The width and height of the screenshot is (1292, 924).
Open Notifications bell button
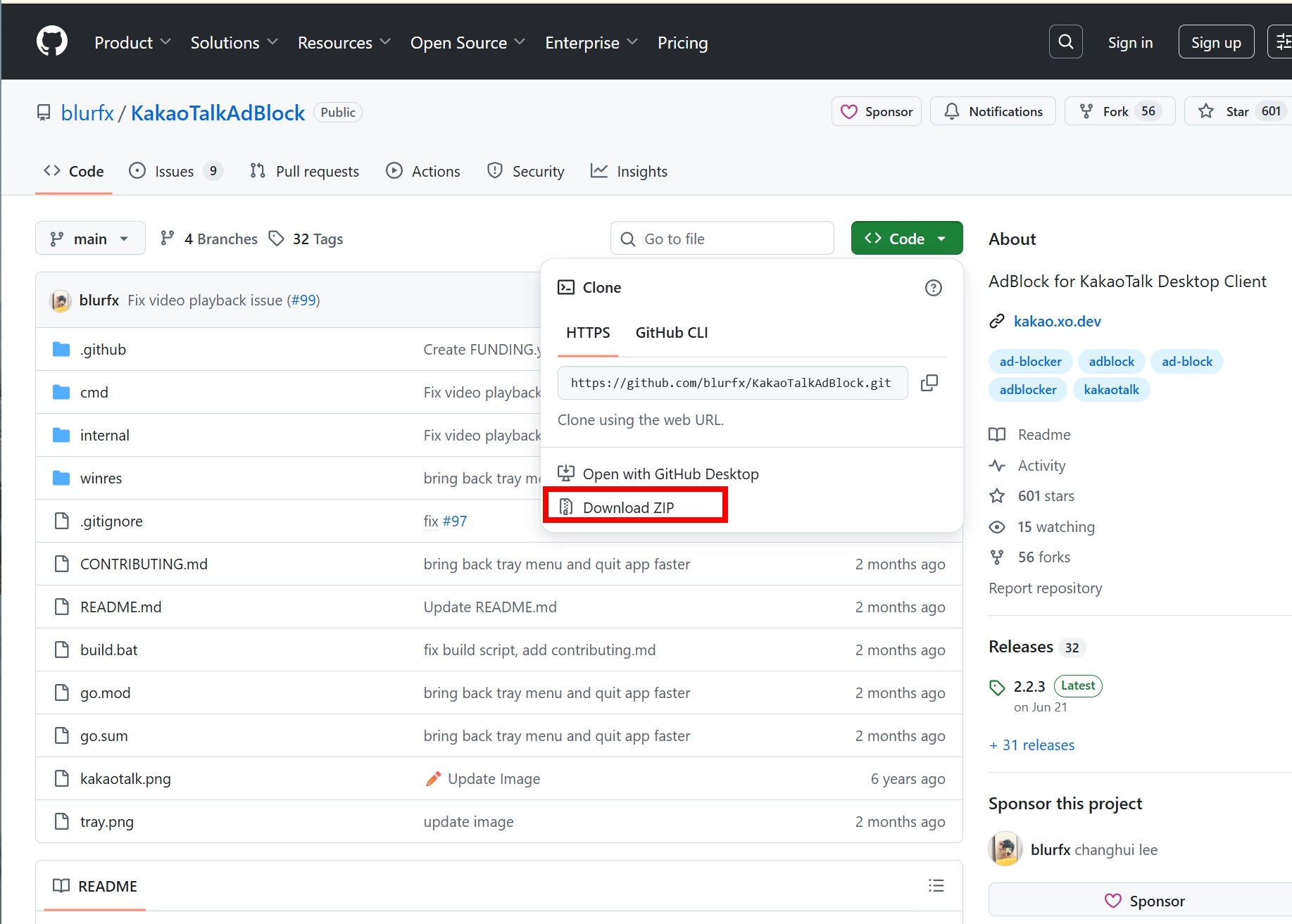pos(993,111)
